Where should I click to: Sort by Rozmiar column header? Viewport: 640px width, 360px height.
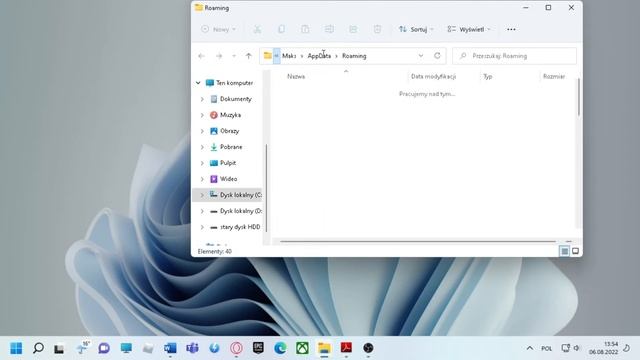pyautogui.click(x=554, y=76)
